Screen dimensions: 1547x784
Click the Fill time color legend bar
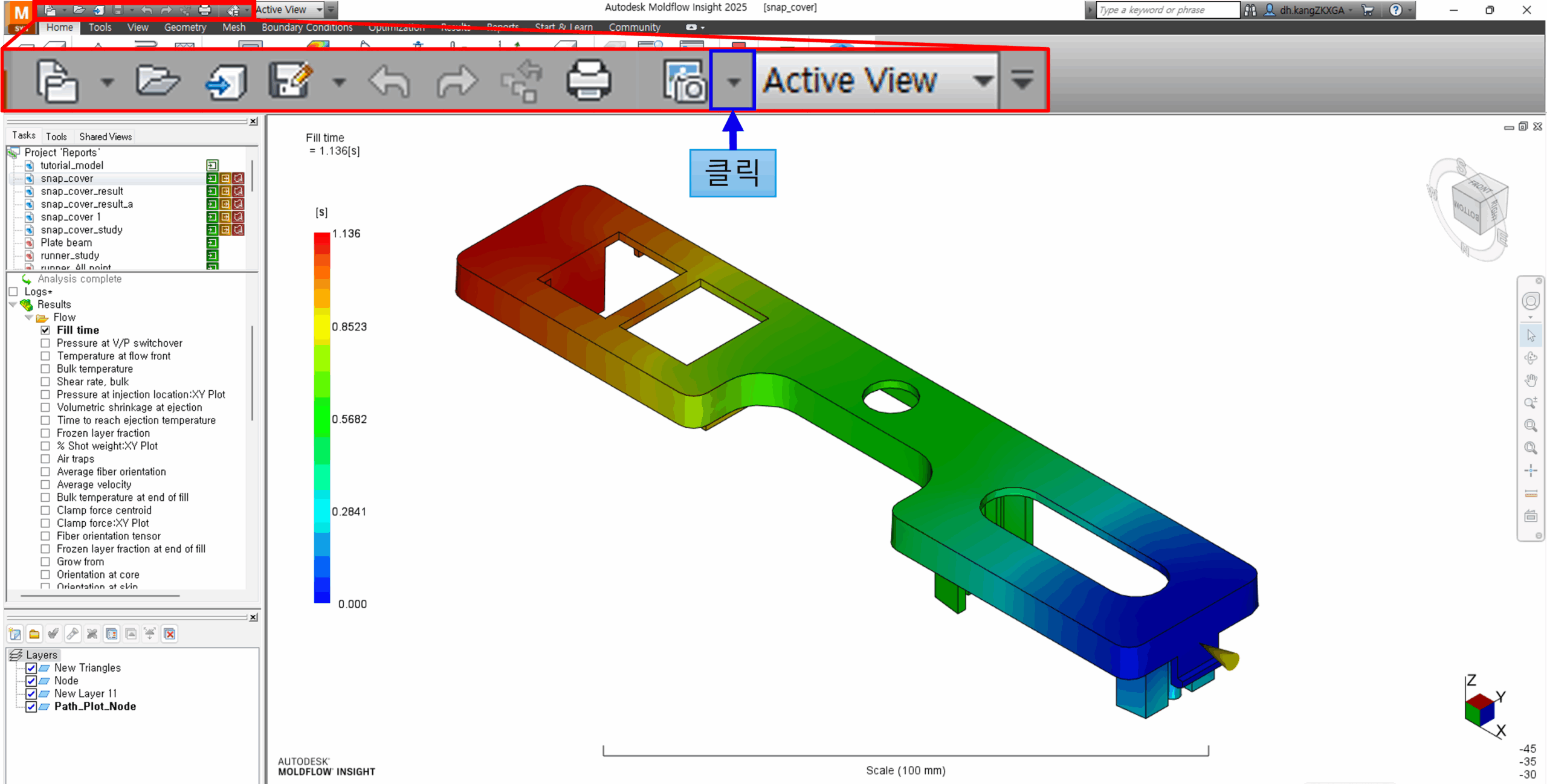tap(322, 418)
